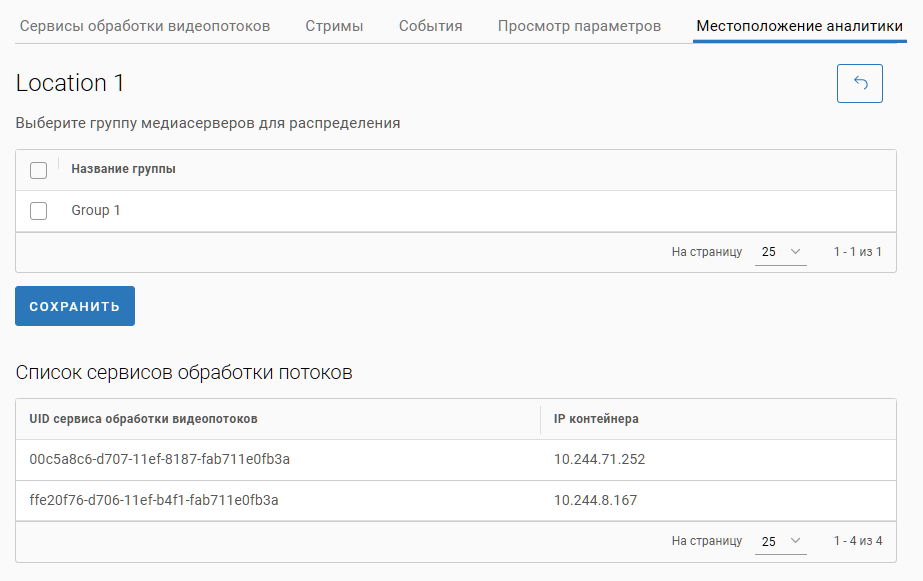Open the Просмотр параметров tab
The image size is (923, 581).
579,26
